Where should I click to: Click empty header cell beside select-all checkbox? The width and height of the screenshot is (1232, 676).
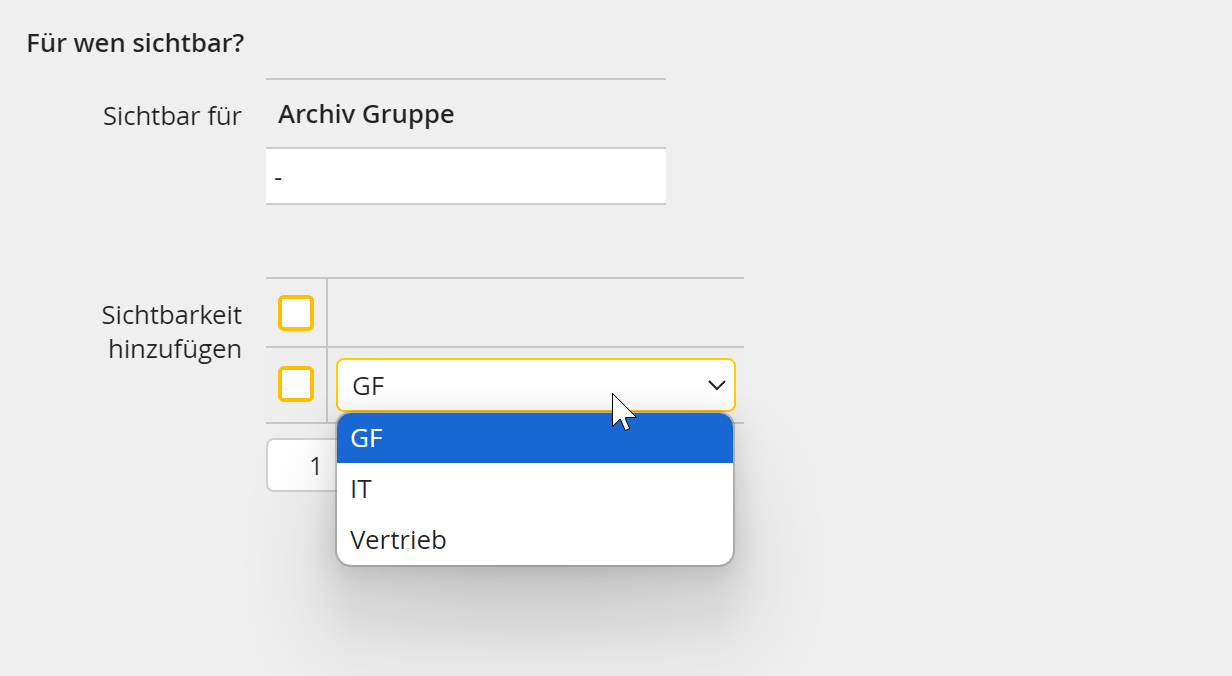[x=536, y=313]
